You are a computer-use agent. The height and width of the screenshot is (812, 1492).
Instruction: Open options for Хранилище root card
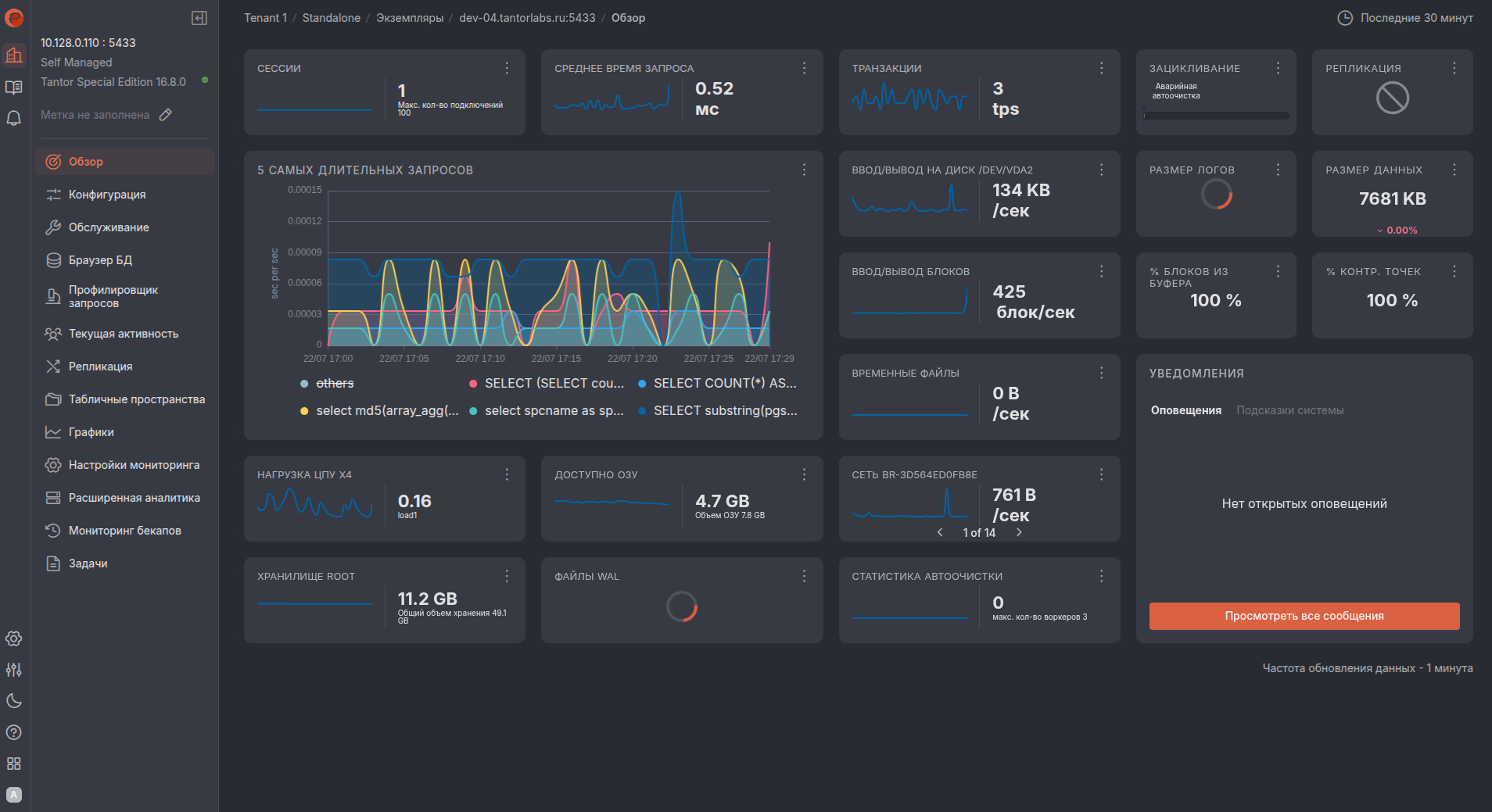(507, 576)
